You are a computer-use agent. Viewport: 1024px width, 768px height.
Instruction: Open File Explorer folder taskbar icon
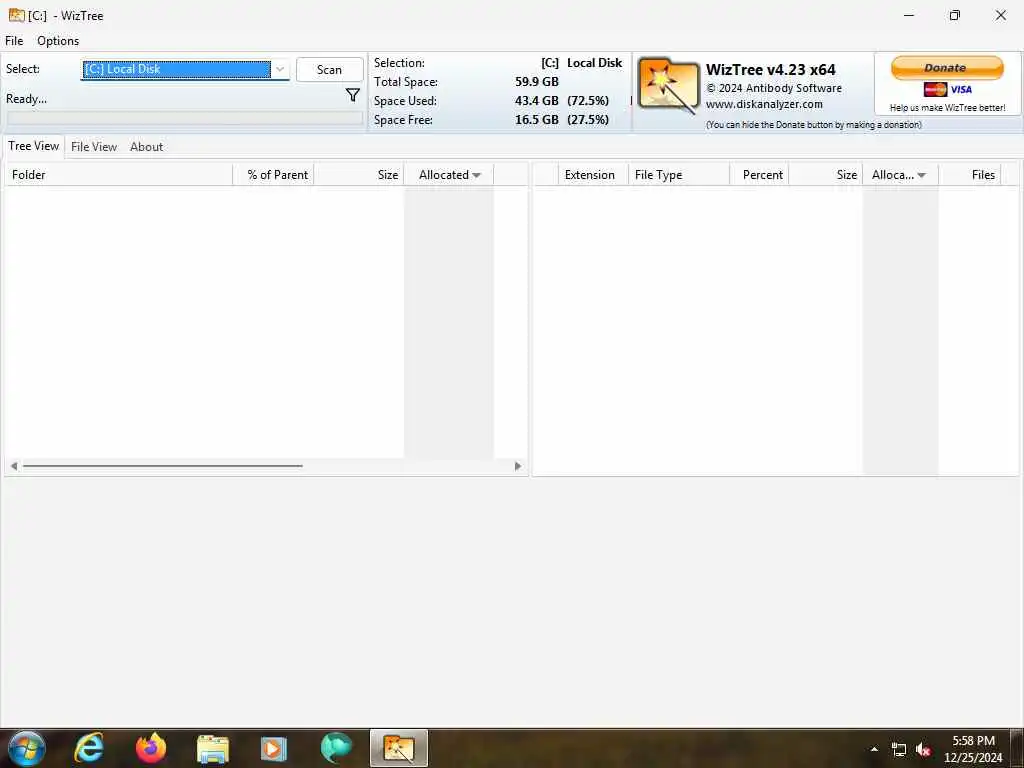click(213, 749)
